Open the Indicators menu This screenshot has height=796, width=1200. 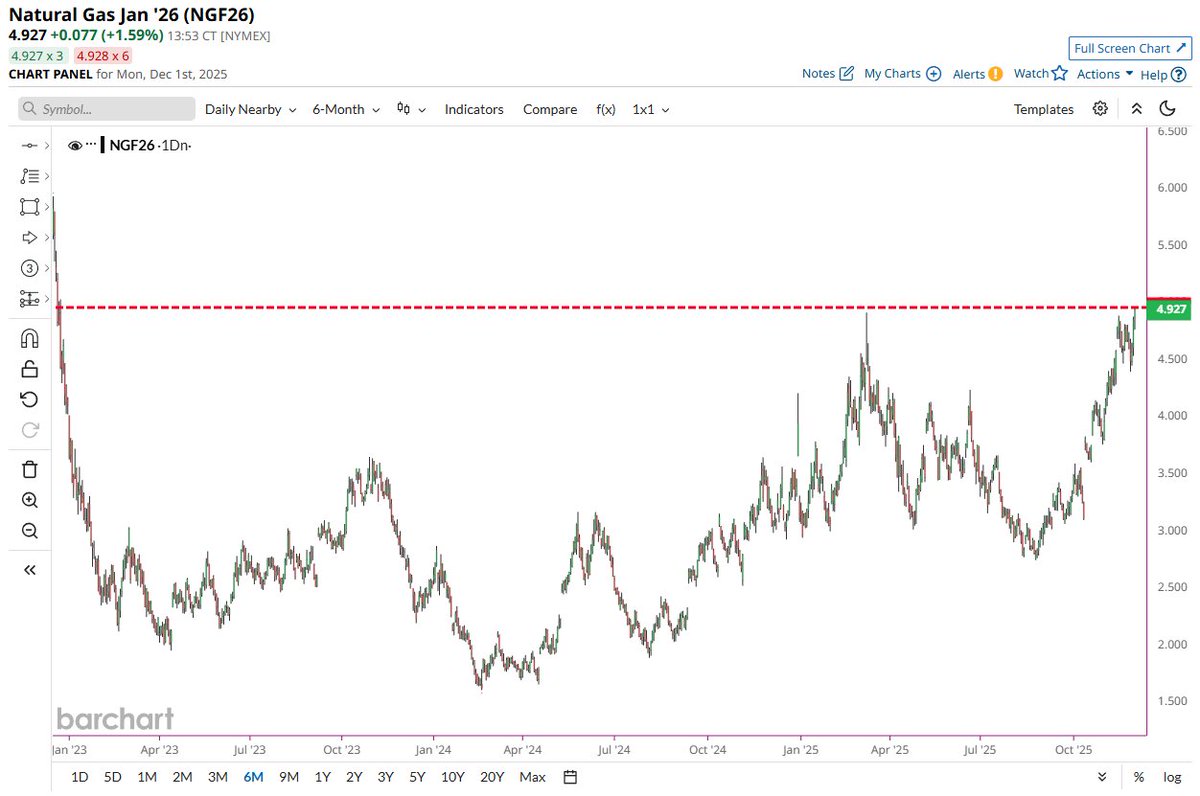[473, 109]
